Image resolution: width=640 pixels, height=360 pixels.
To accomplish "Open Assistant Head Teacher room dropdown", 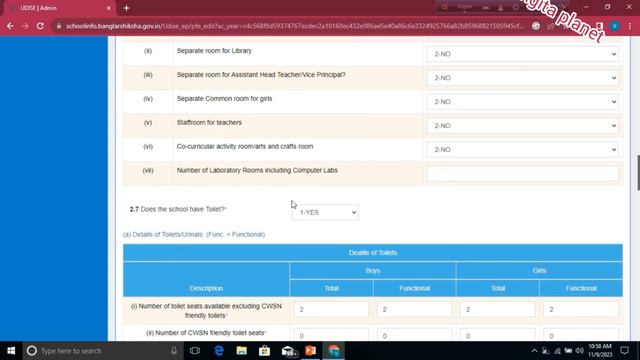I will [522, 78].
